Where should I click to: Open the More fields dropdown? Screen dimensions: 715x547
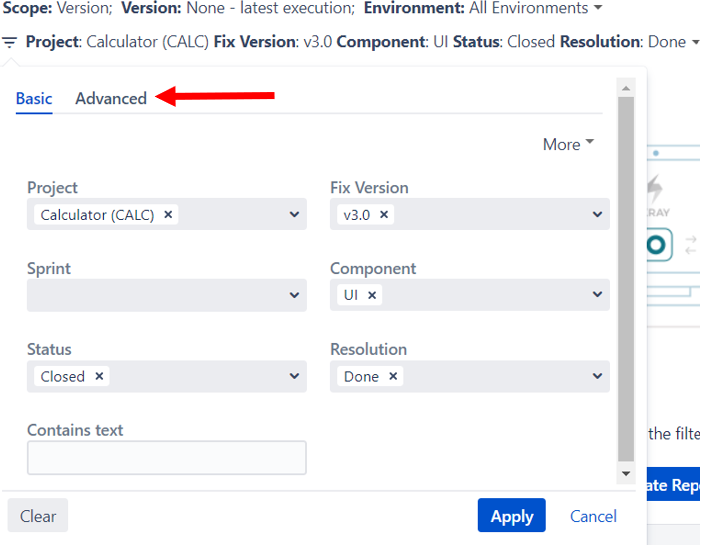coord(568,144)
